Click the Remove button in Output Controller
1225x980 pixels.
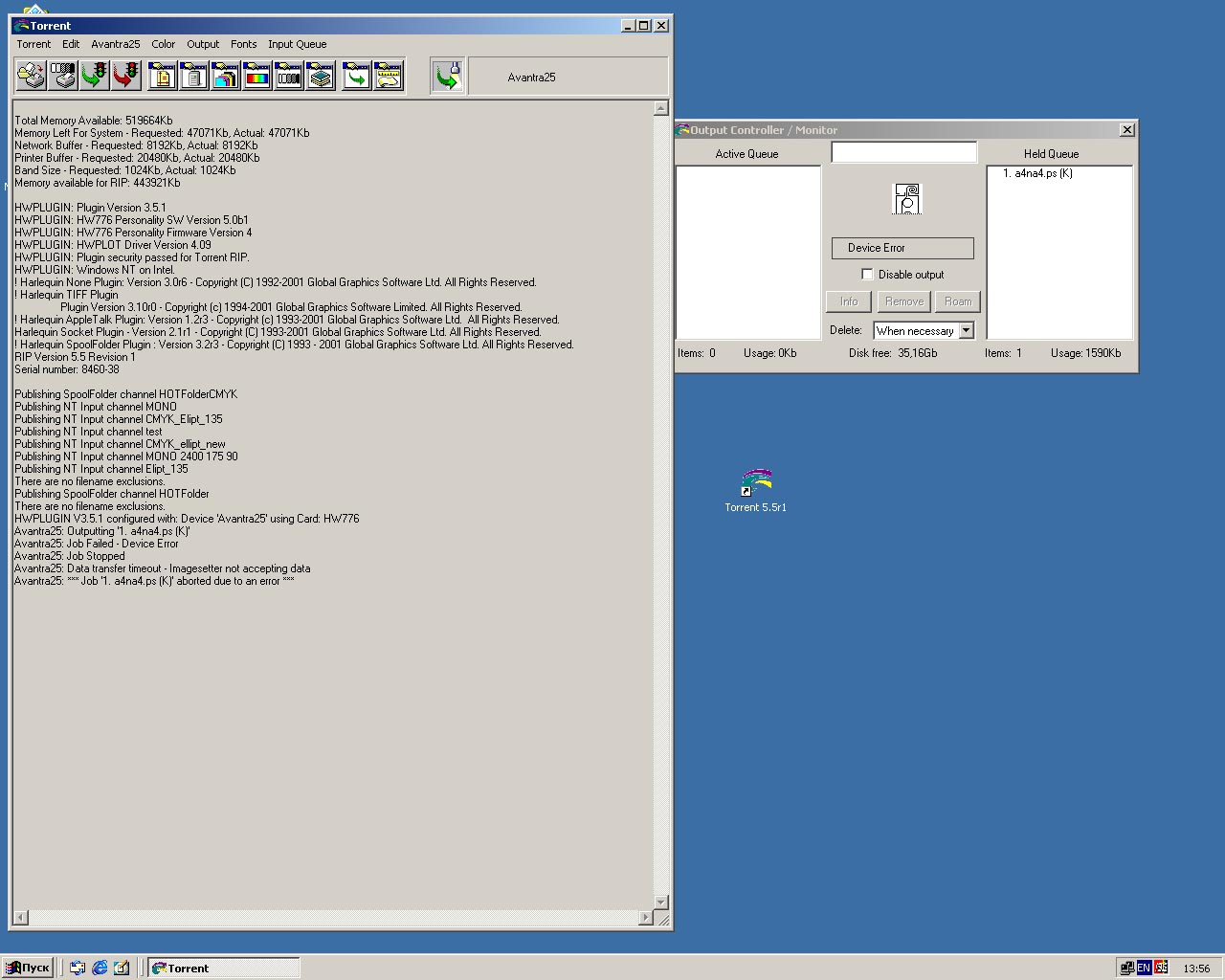[904, 301]
